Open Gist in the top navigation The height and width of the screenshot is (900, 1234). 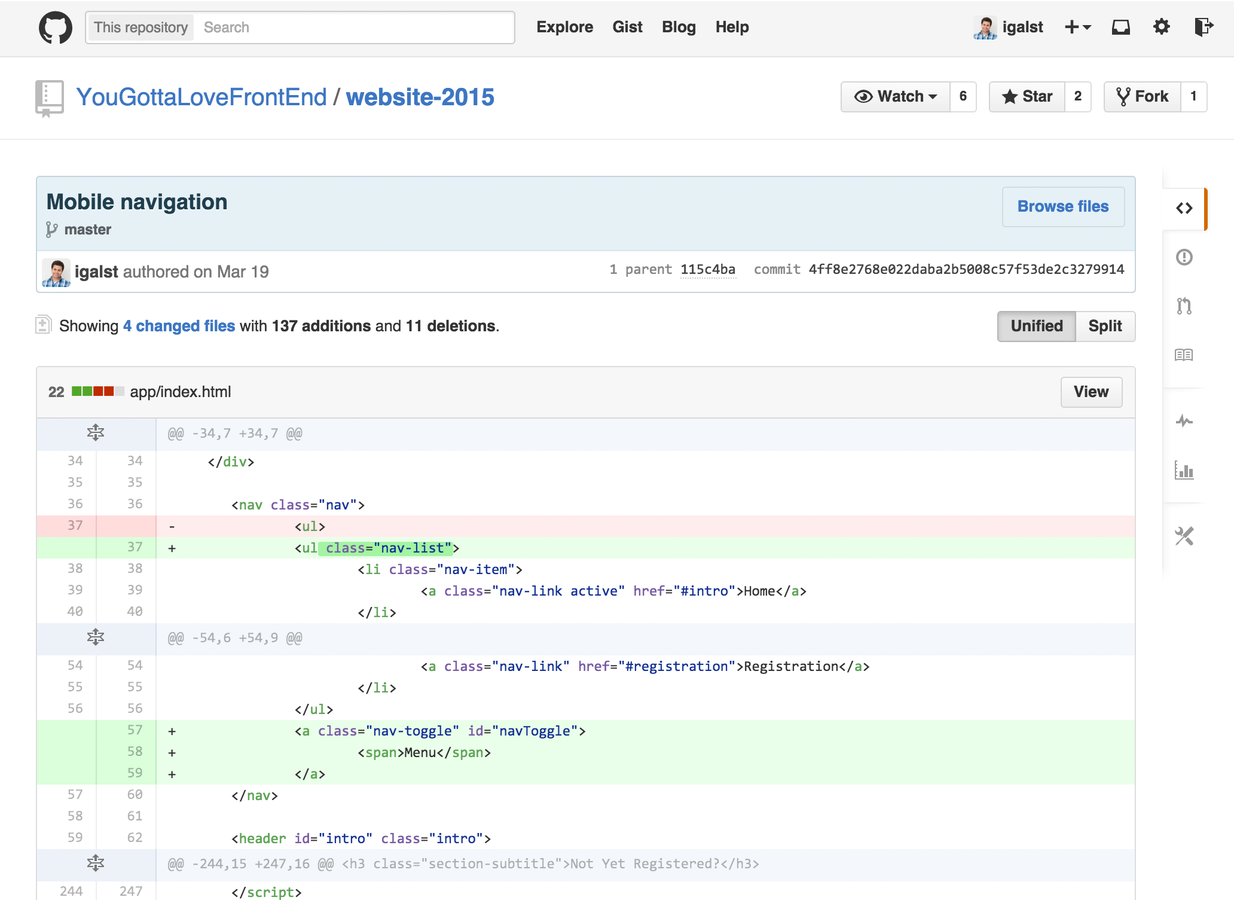tap(627, 27)
